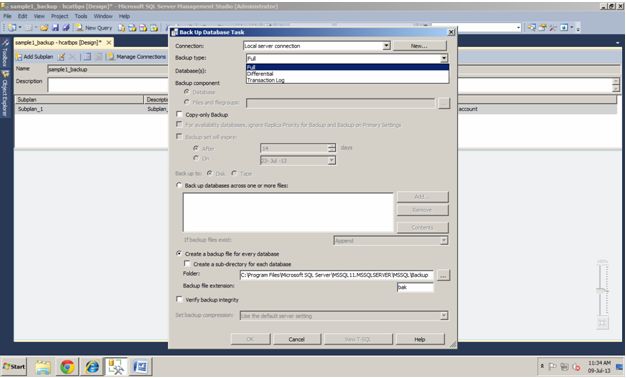Click the Backup type dropdown arrow
The height and width of the screenshot is (378, 626).
[x=444, y=59]
